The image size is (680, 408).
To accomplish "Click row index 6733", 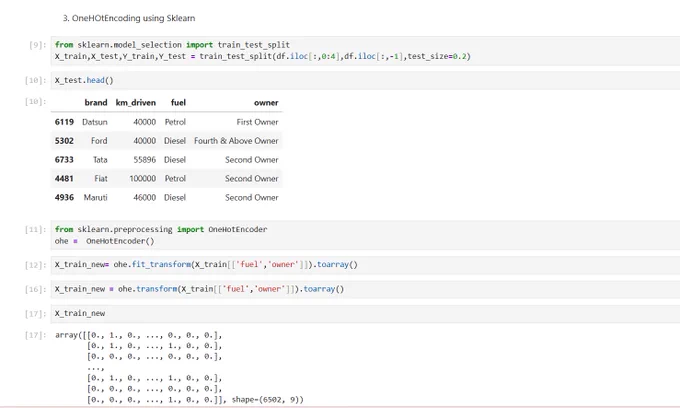I will pyautogui.click(x=64, y=160).
